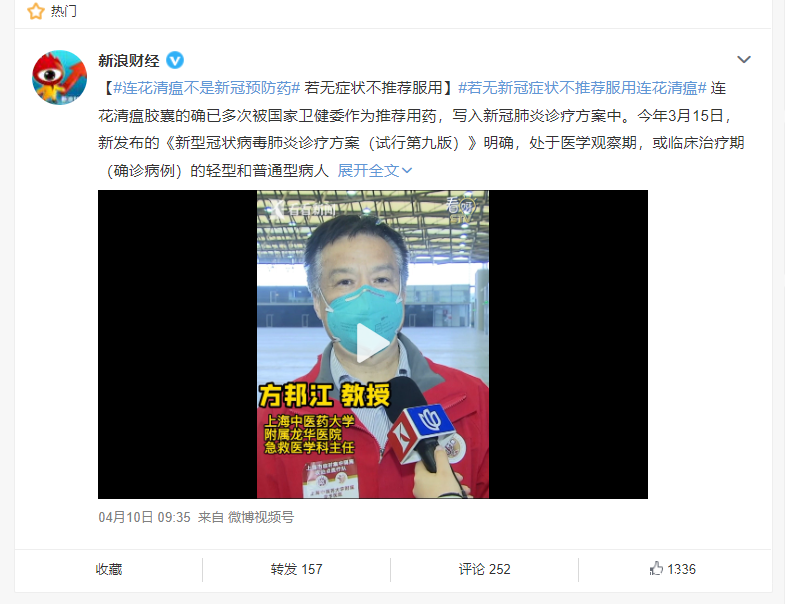The image size is (785, 604).
Task: Click the video thumbnail of masked professor
Action: coord(372,344)
